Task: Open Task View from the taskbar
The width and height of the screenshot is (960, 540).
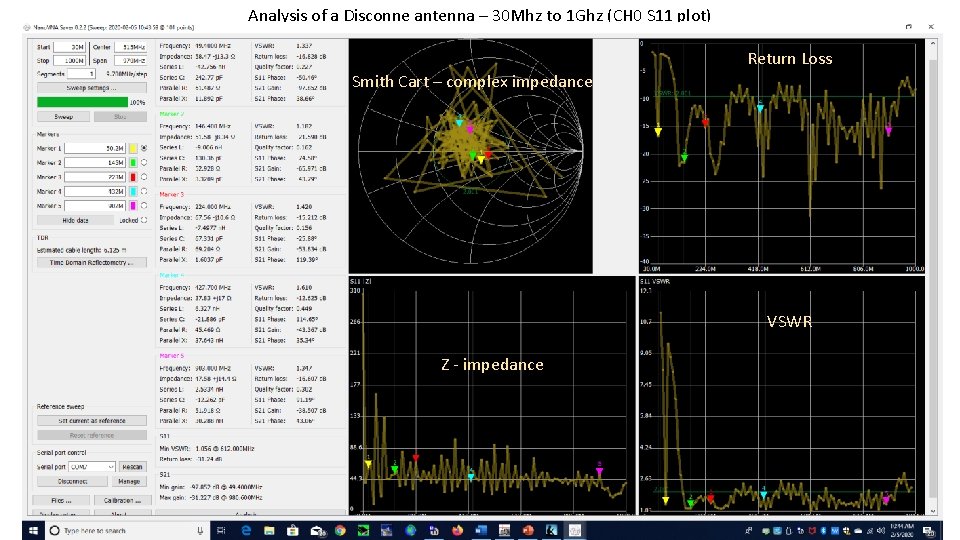Action: click(x=221, y=530)
